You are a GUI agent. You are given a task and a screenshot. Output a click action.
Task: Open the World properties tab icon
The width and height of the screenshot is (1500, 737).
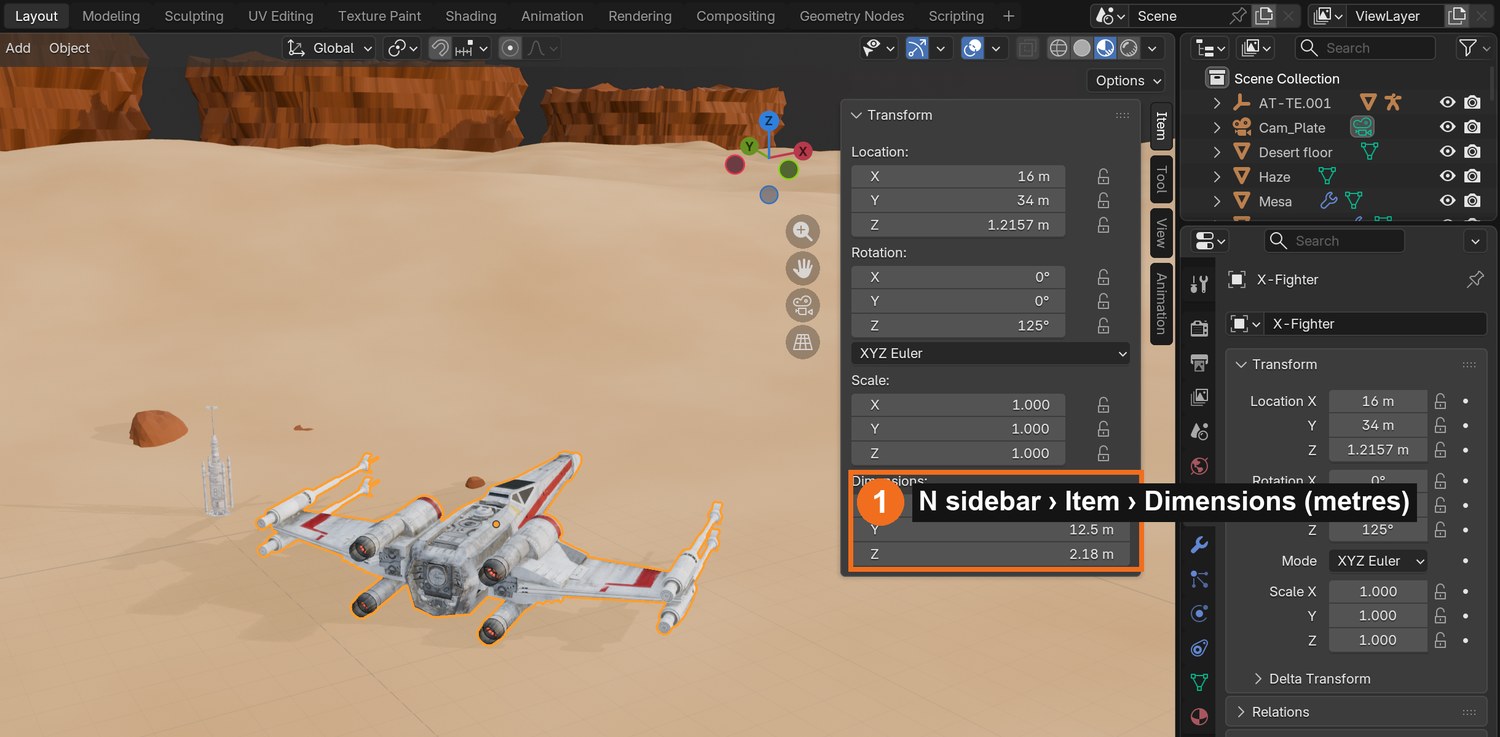pyautogui.click(x=1199, y=466)
